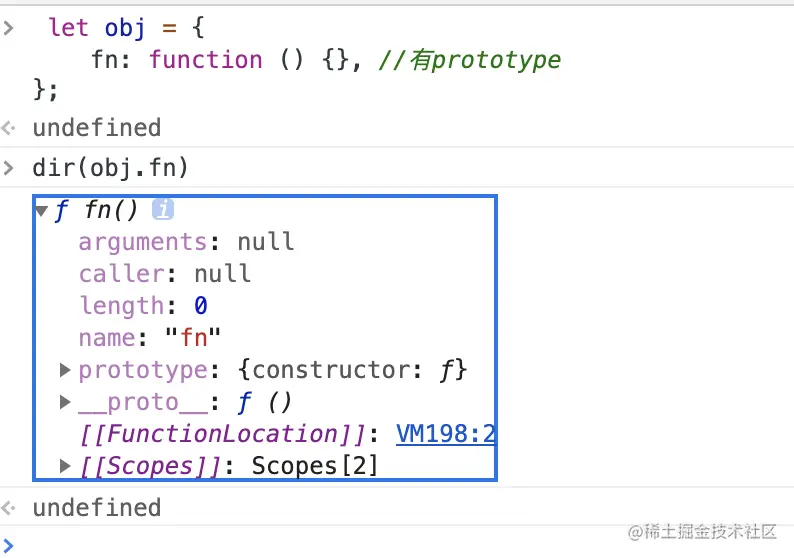
Task: Click the return arrow beside the last undefined
Action: click(9, 508)
